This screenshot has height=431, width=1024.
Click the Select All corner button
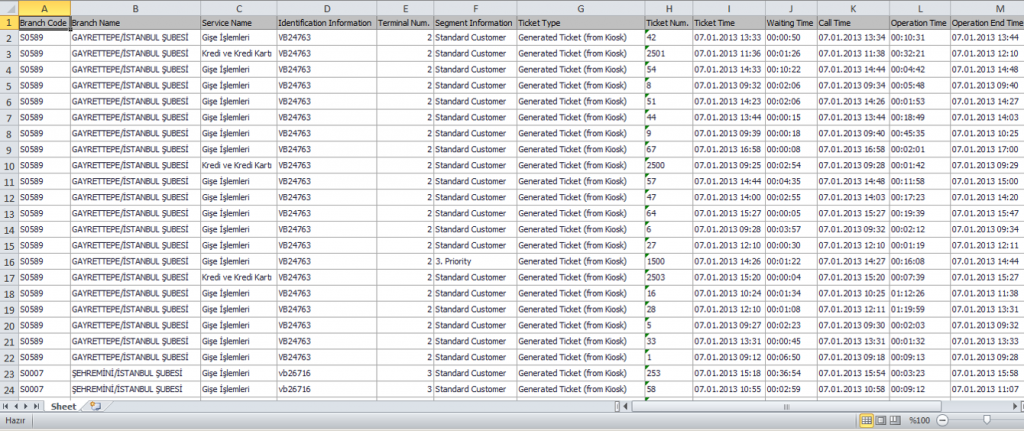(9, 9)
